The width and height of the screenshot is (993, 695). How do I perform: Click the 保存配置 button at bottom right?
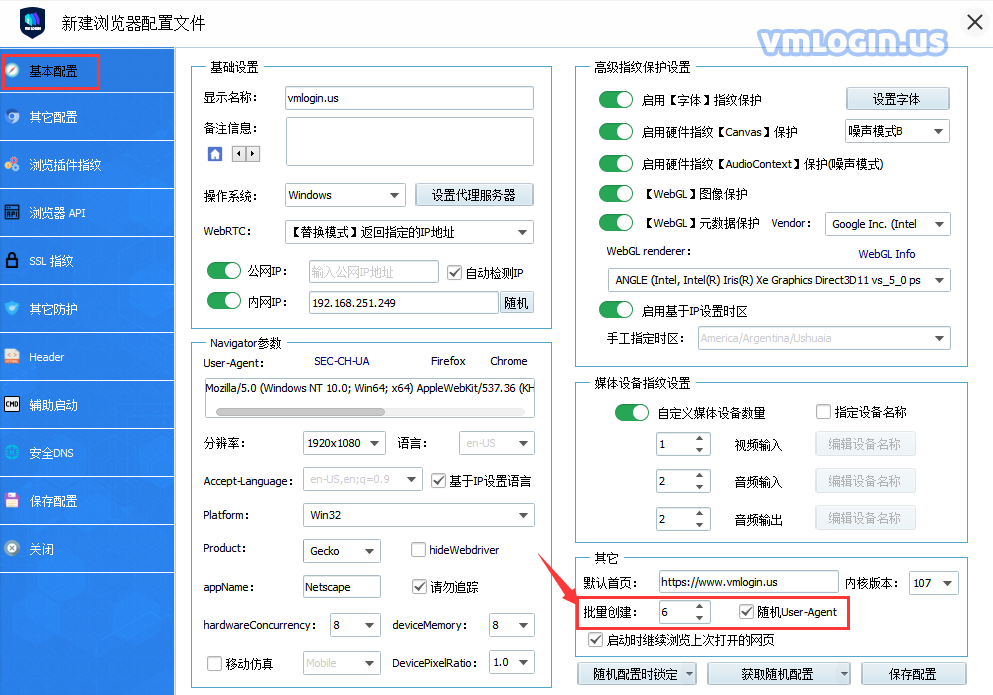pos(913,674)
